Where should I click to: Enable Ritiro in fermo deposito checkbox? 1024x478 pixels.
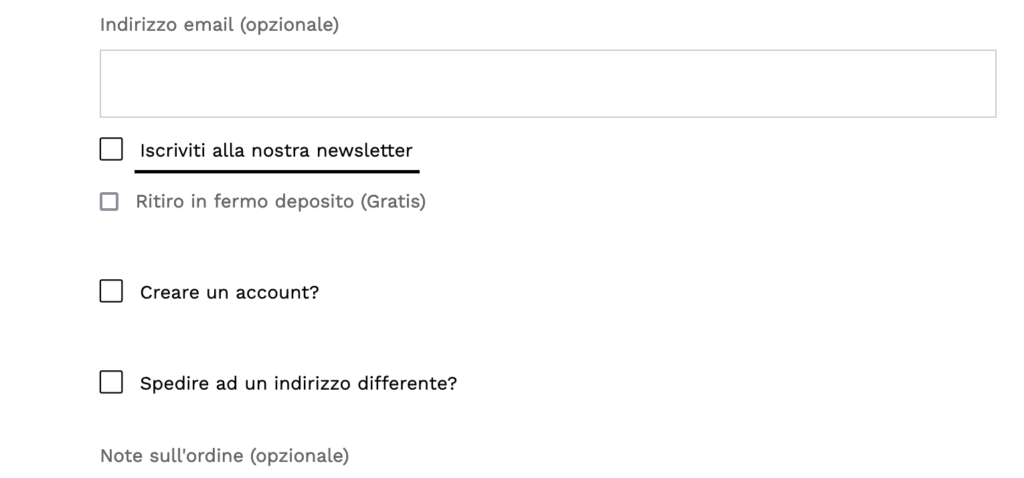[109, 202]
